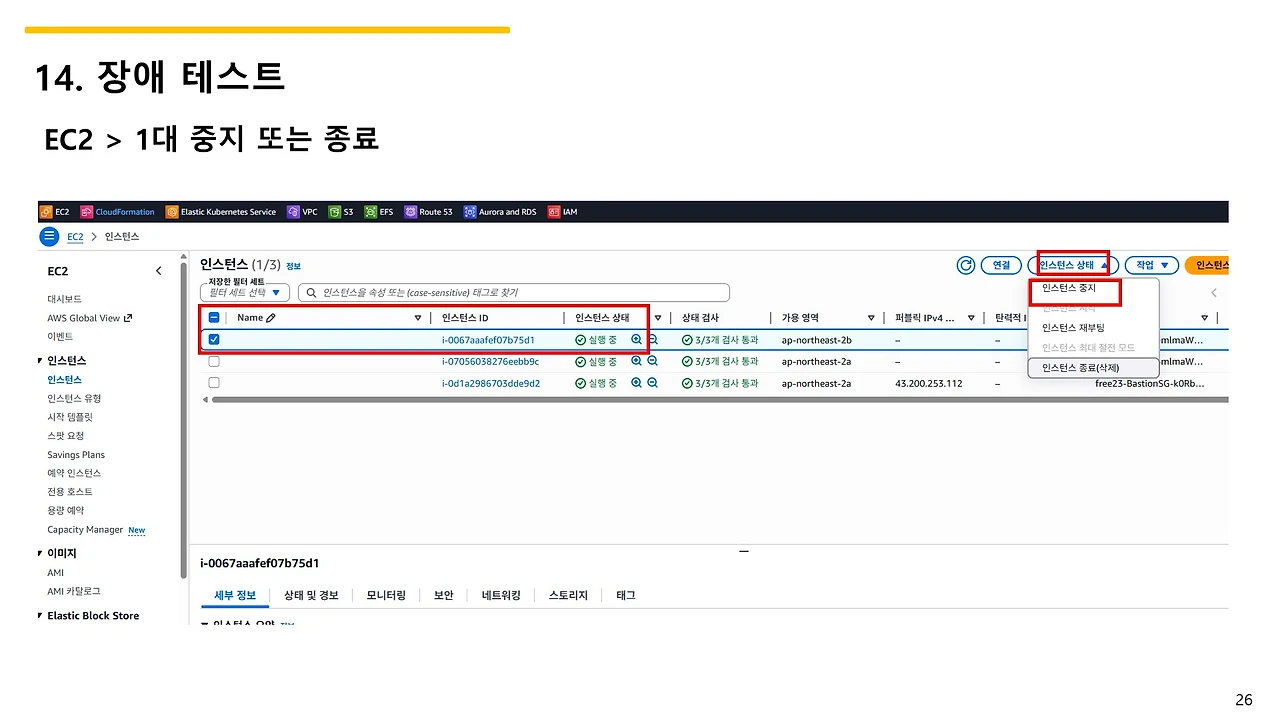
Task: Close the 인스턴스 상태 dropdown button
Action: point(1073,265)
